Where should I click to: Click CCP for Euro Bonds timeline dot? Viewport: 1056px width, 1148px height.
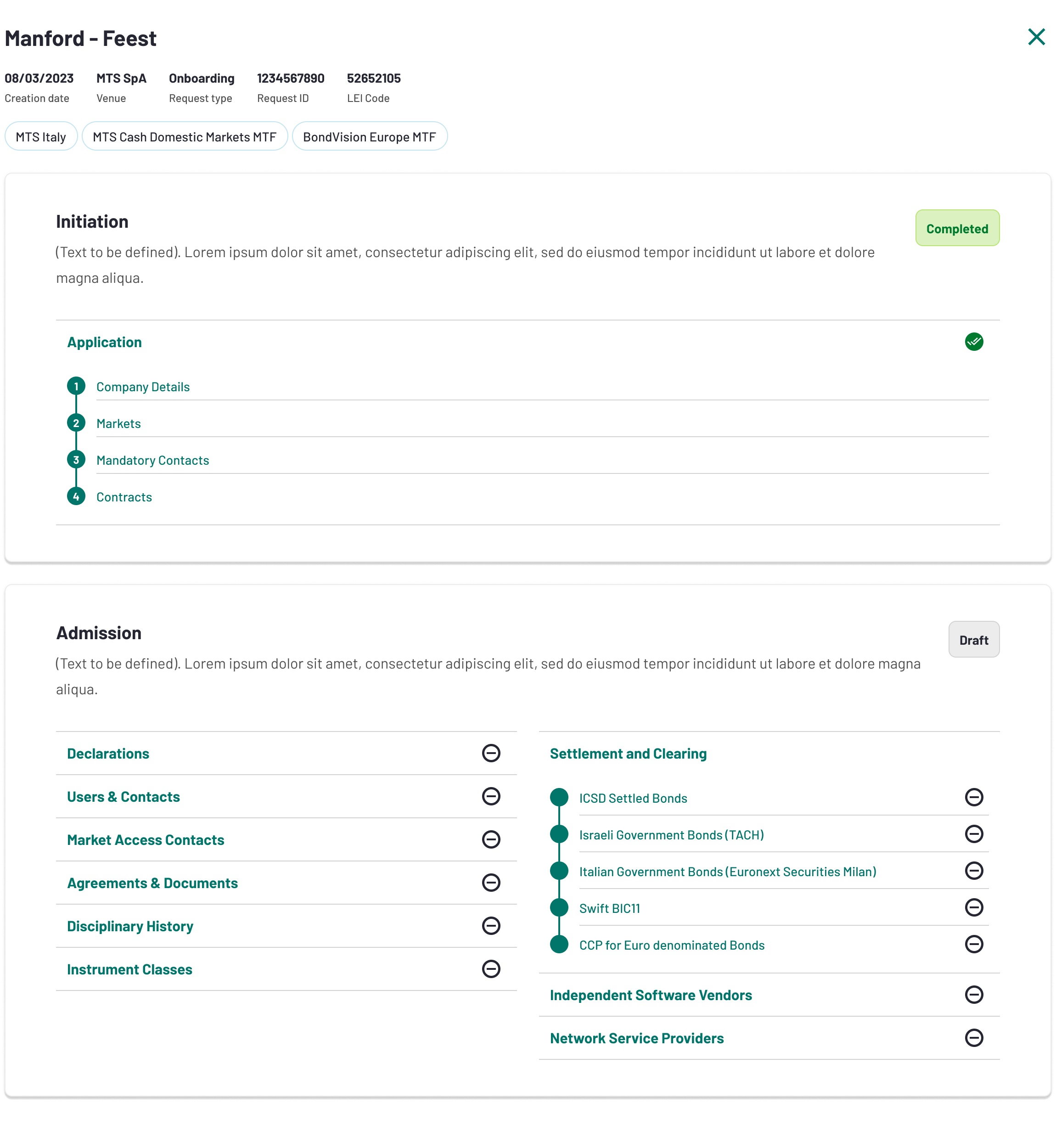click(x=559, y=944)
